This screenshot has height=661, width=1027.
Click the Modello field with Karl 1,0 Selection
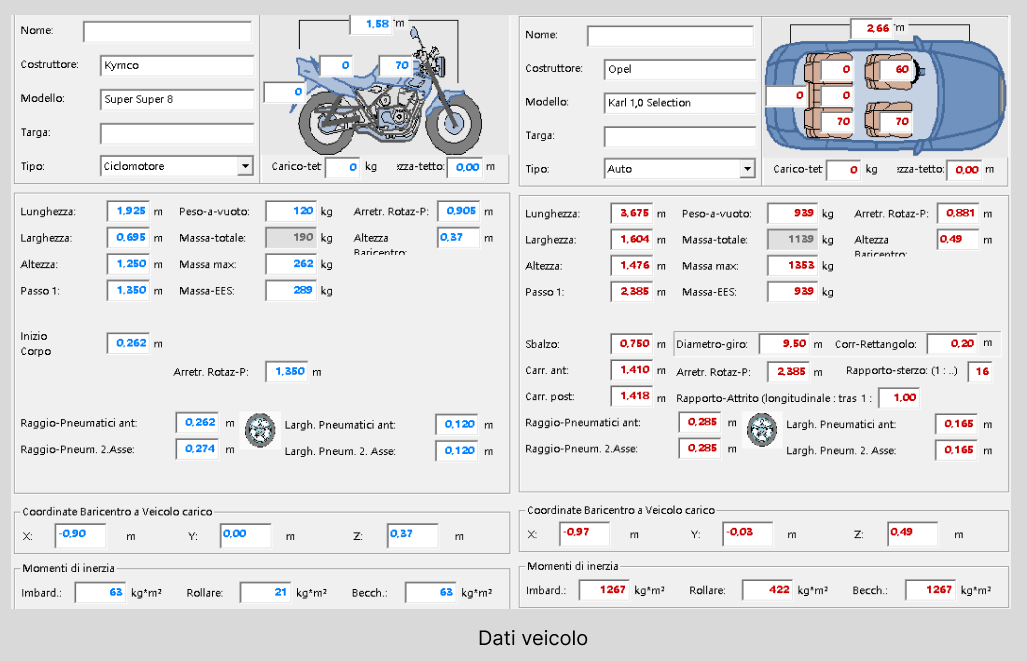pyautogui.click(x=679, y=103)
